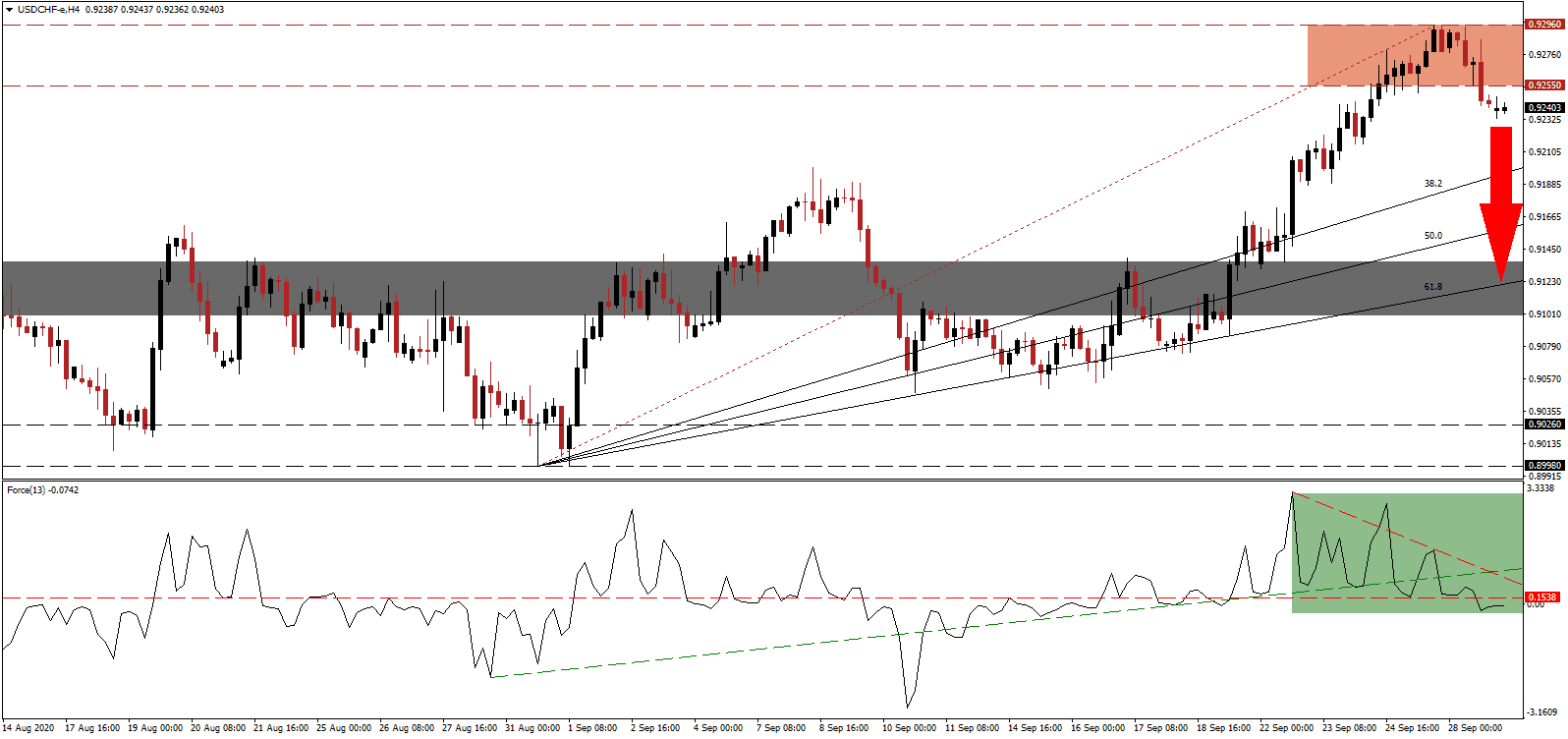1568x739 pixels.
Task: Click the 0.91010 price scale value
Action: tap(1543, 314)
